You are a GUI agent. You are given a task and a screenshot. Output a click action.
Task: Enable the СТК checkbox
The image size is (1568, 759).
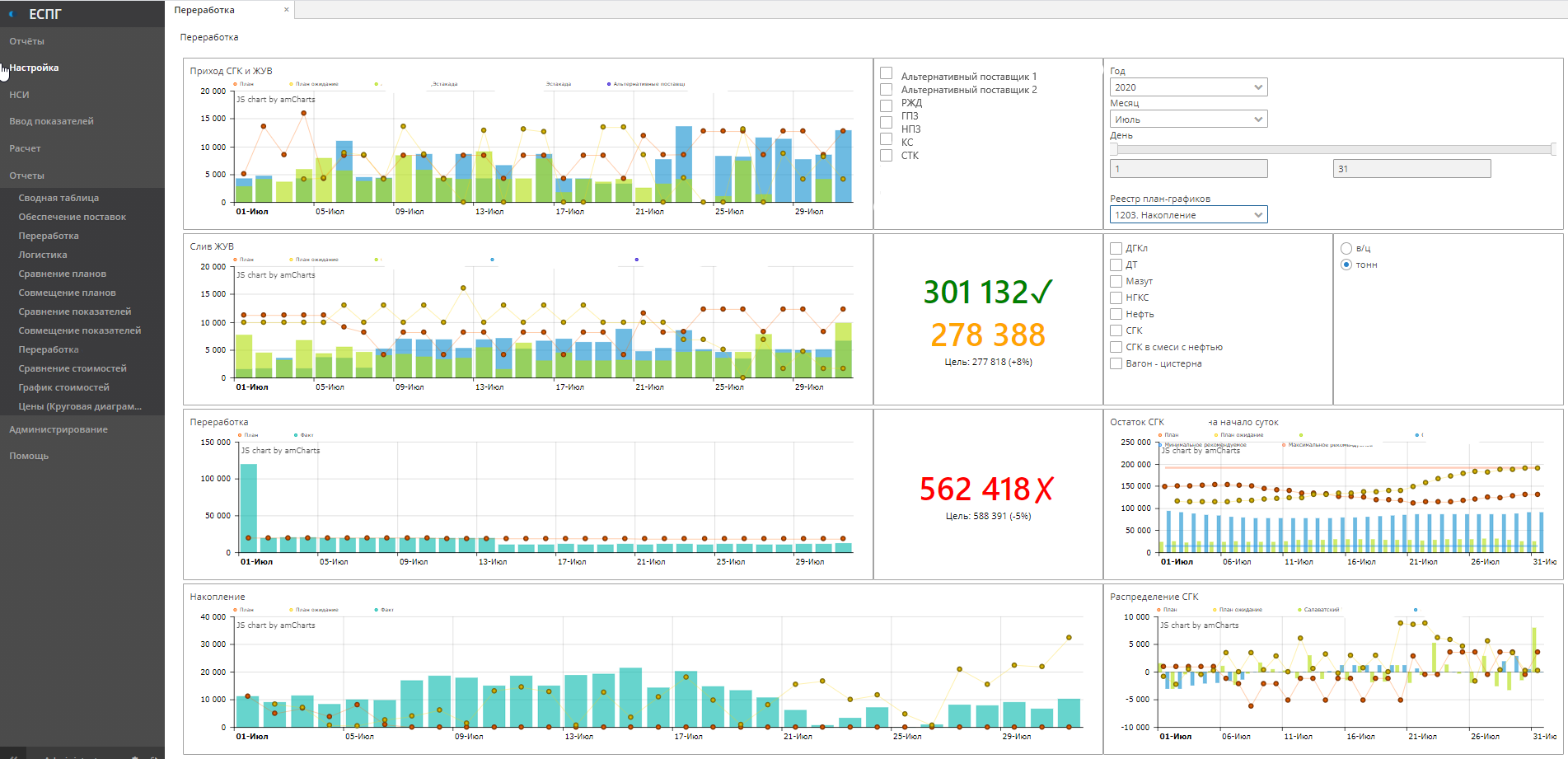pyautogui.click(x=887, y=155)
